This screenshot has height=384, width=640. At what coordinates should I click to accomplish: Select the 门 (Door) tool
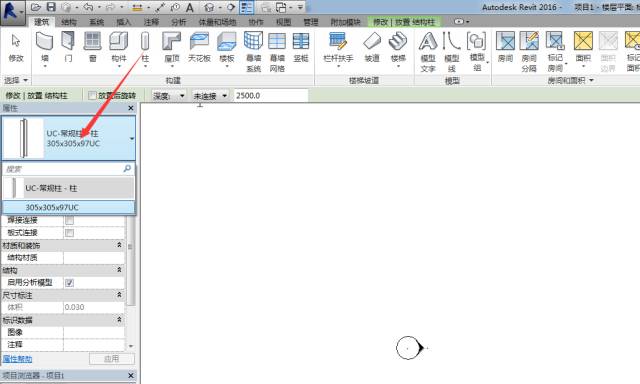(x=68, y=48)
